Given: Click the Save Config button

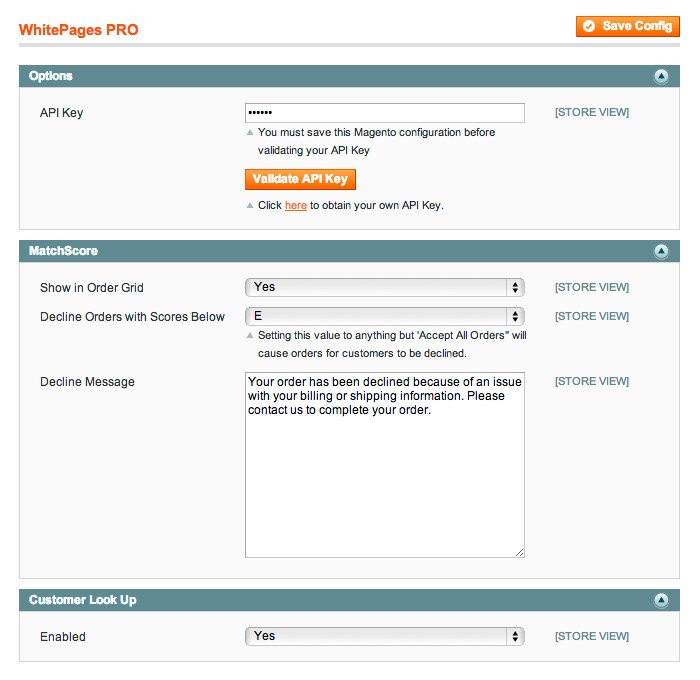Looking at the screenshot, I should (628, 26).
